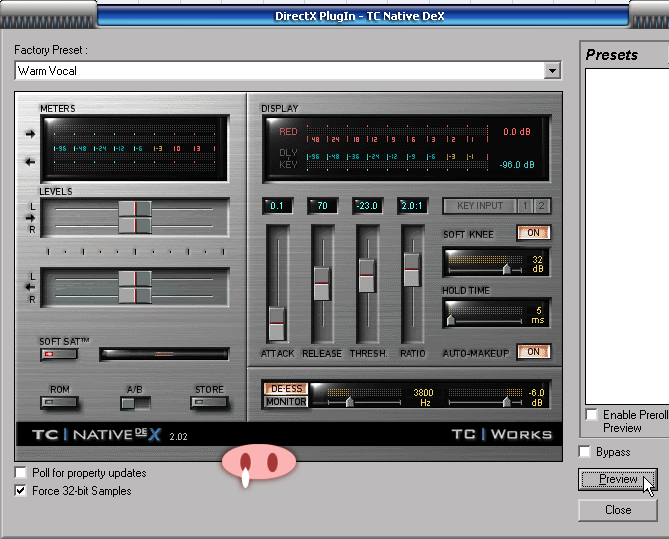Click the Preview button
The width and height of the screenshot is (669, 539).
617,479
